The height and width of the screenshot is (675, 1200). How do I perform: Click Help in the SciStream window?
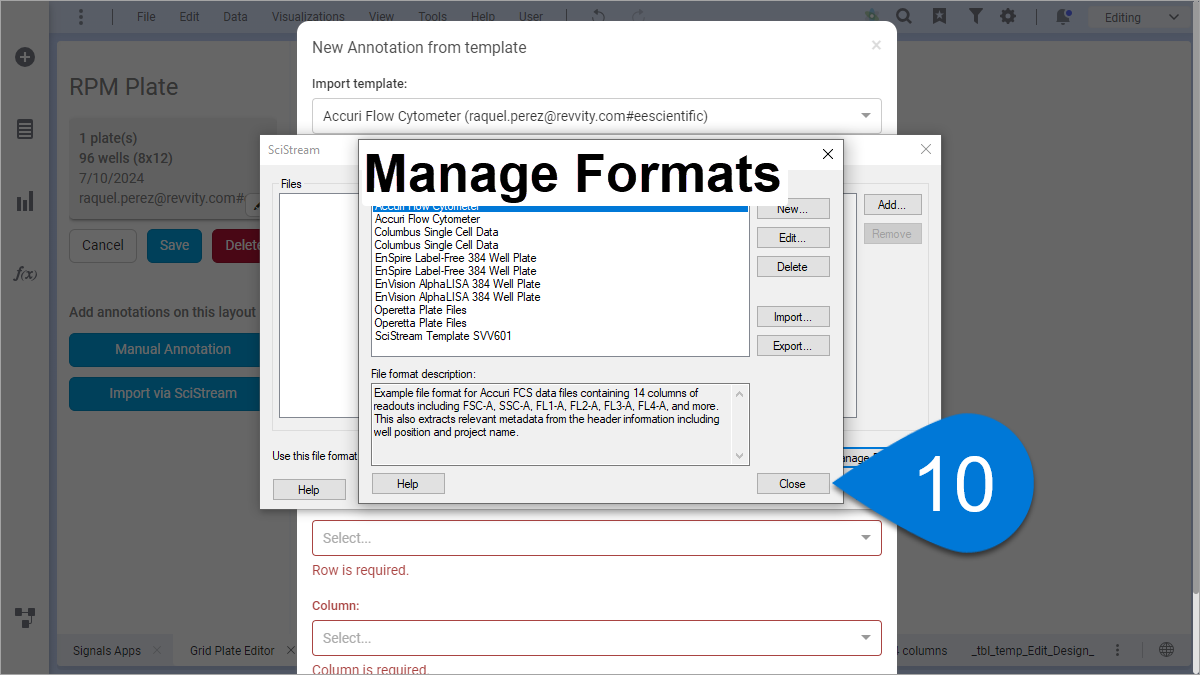pyautogui.click(x=309, y=490)
